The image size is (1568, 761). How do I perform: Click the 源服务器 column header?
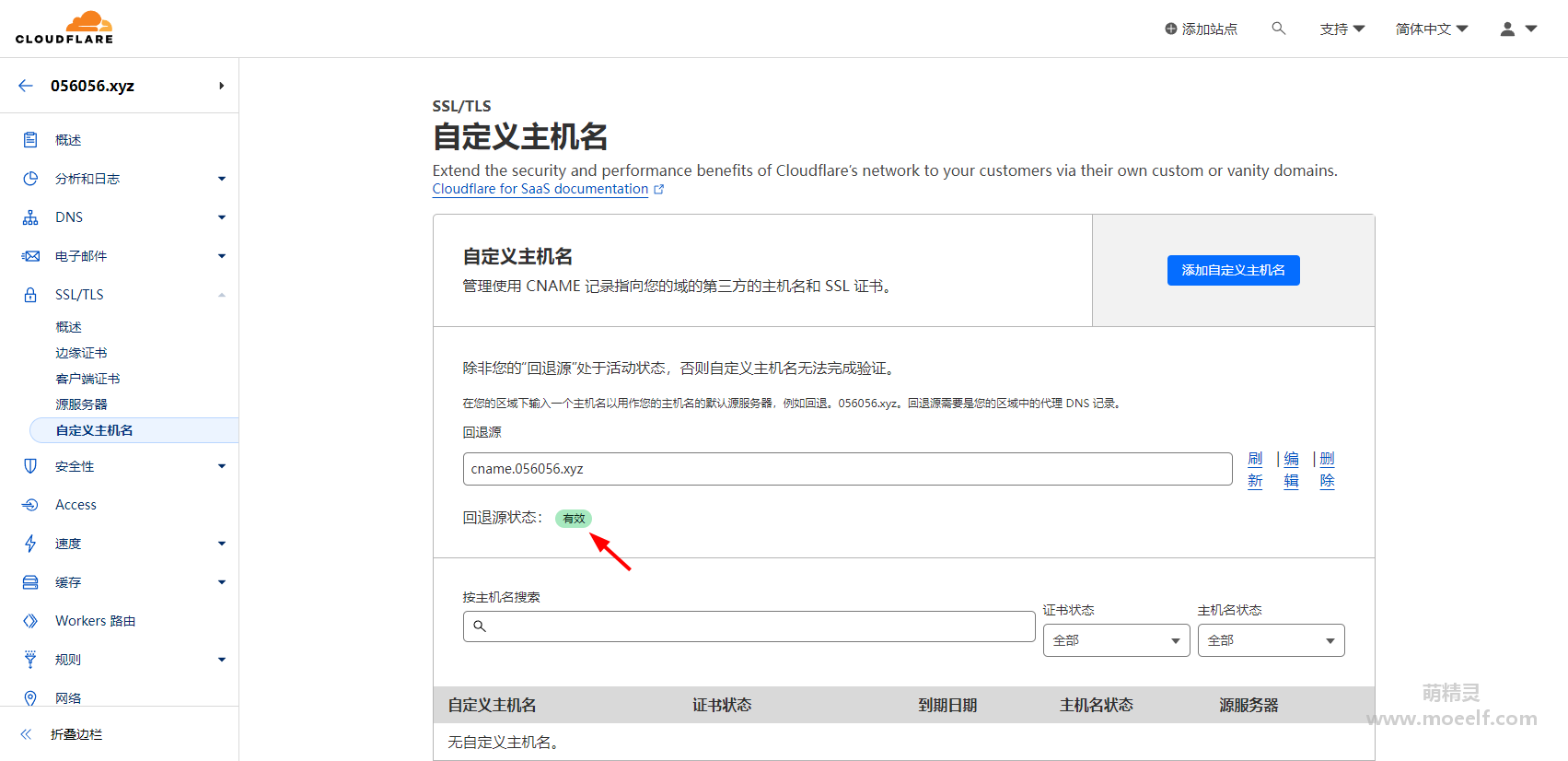pos(1249,705)
